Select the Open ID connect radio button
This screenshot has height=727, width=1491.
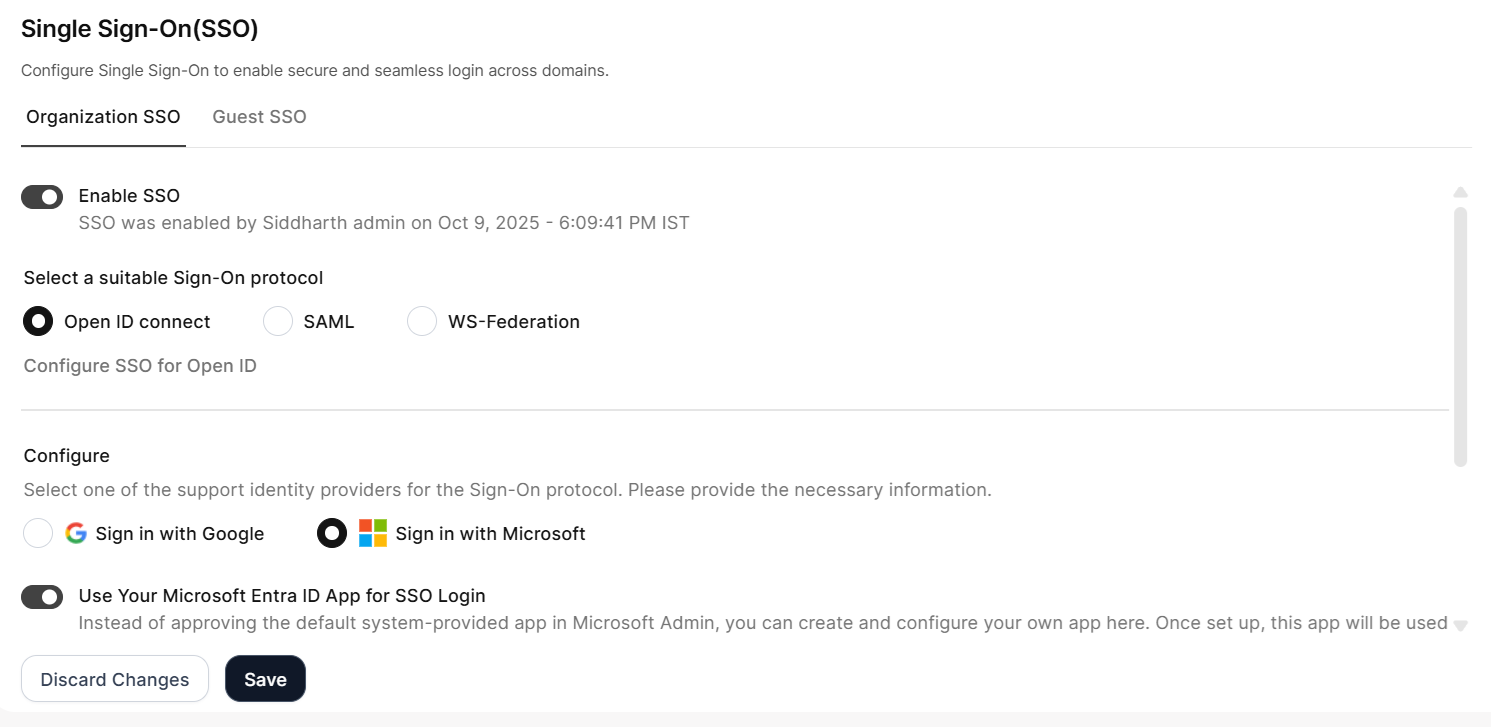pos(38,321)
